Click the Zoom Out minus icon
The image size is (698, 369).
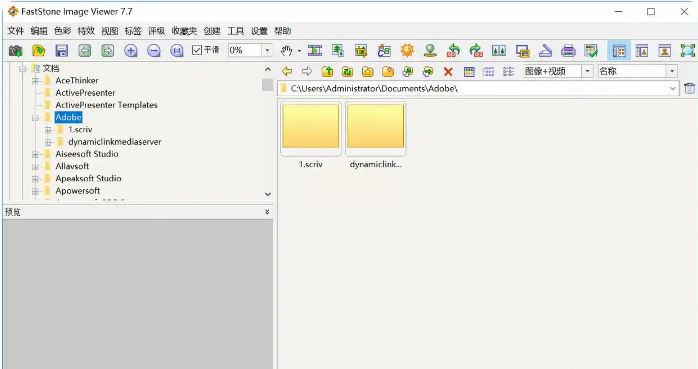point(154,51)
